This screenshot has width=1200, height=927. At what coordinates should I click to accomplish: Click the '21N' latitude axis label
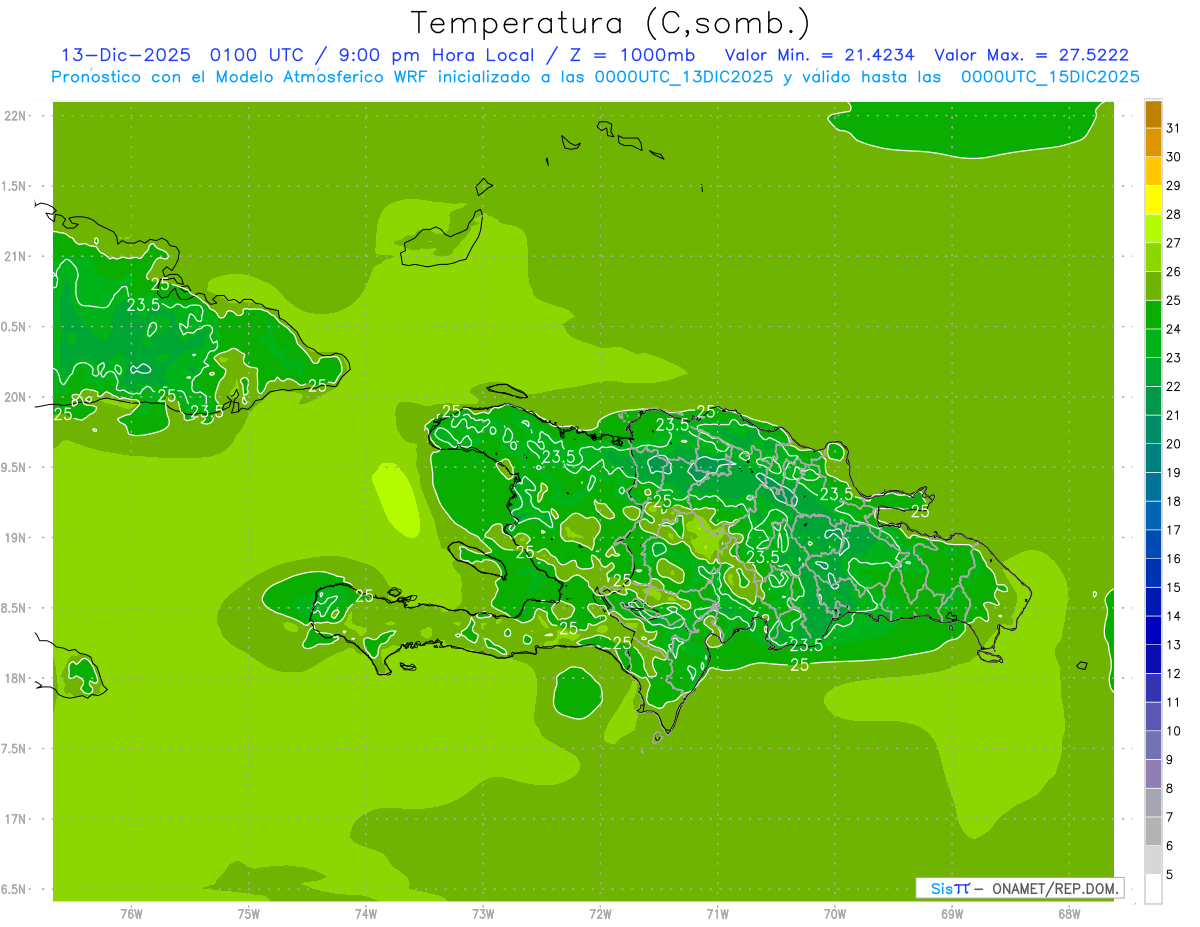tap(15, 256)
